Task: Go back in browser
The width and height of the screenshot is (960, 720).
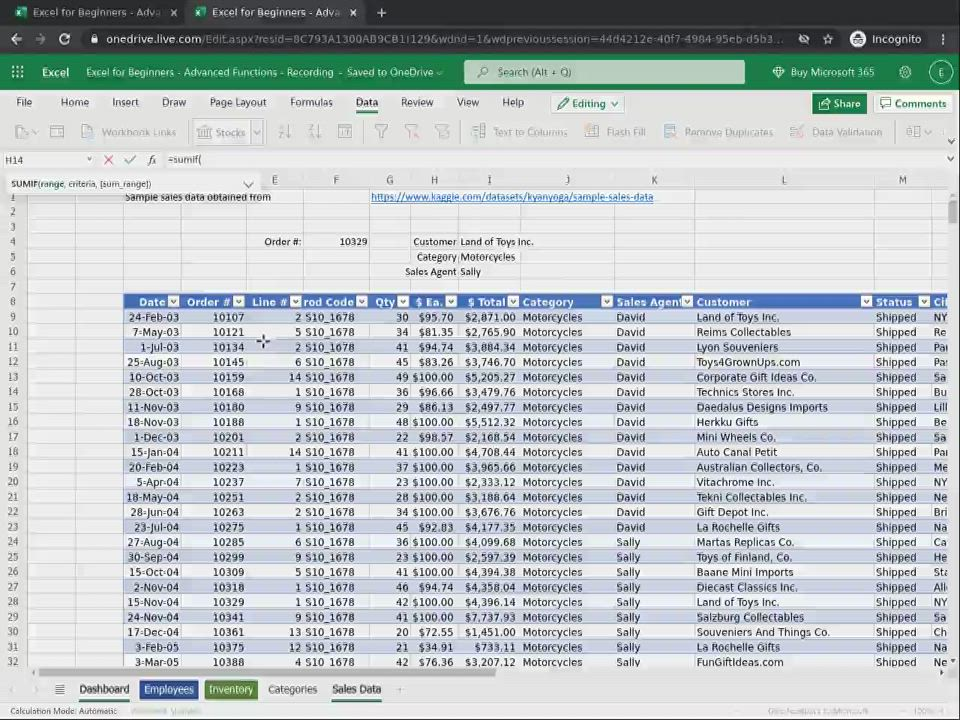Action: pos(17,39)
